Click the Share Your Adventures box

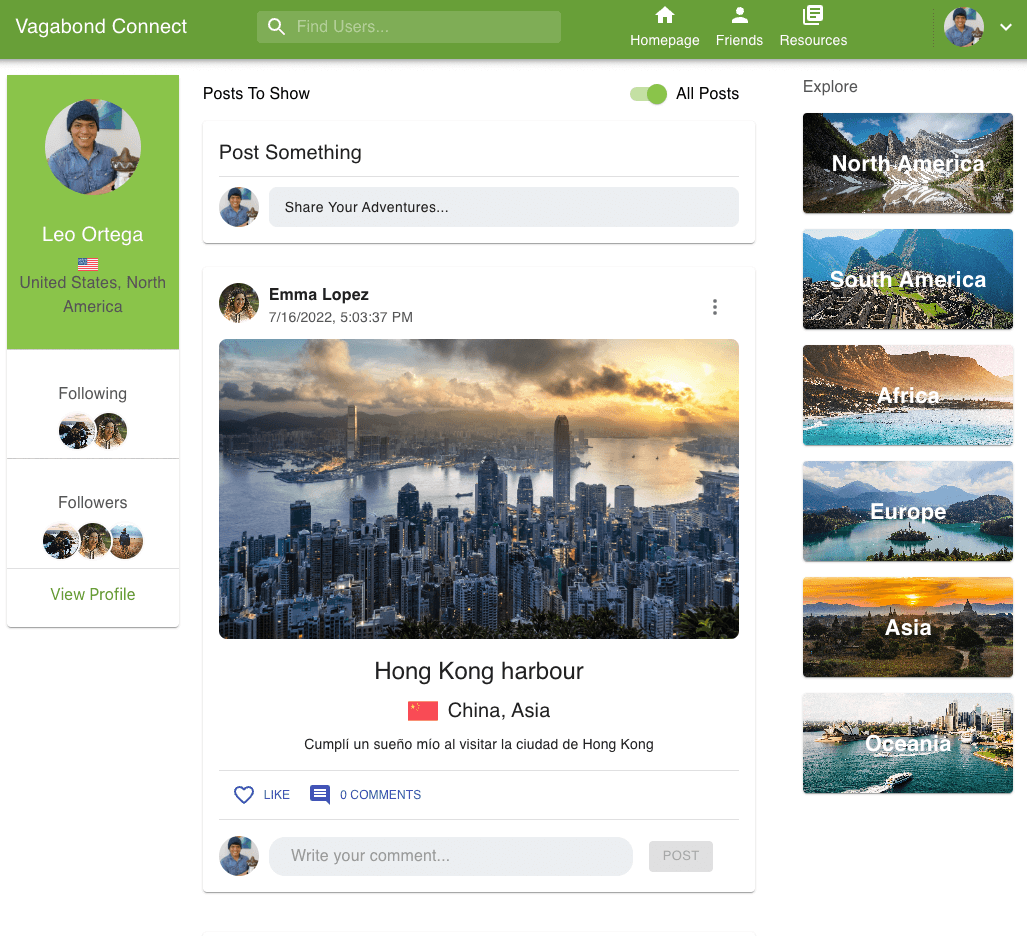tap(504, 207)
